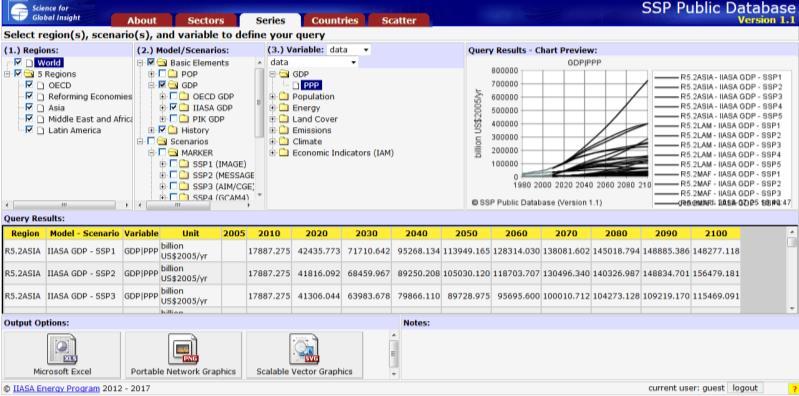Click the Basic Elements folder icon
This screenshot has height=396, width=799.
click(162, 63)
